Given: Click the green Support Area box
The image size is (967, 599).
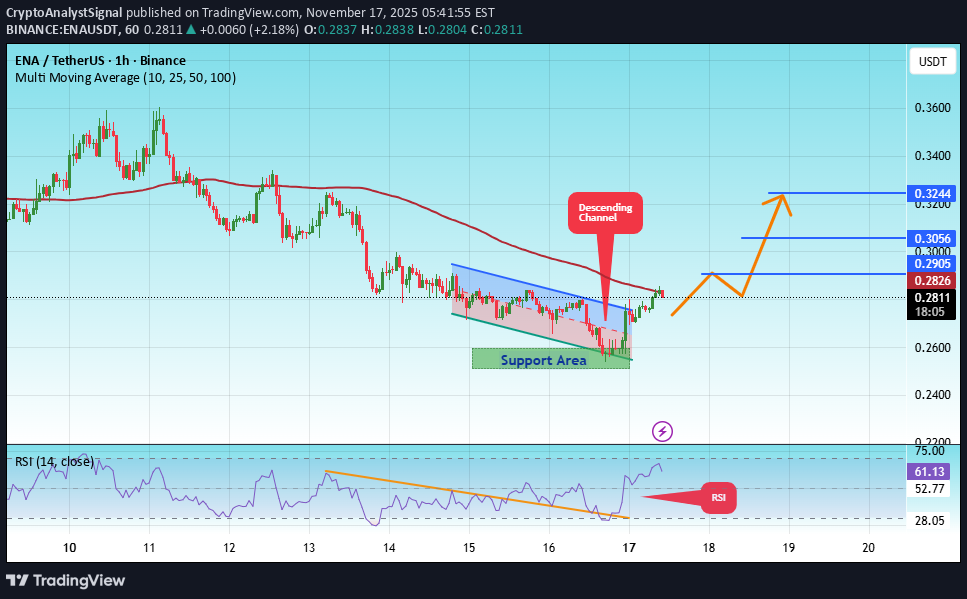Looking at the screenshot, I should click(550, 359).
